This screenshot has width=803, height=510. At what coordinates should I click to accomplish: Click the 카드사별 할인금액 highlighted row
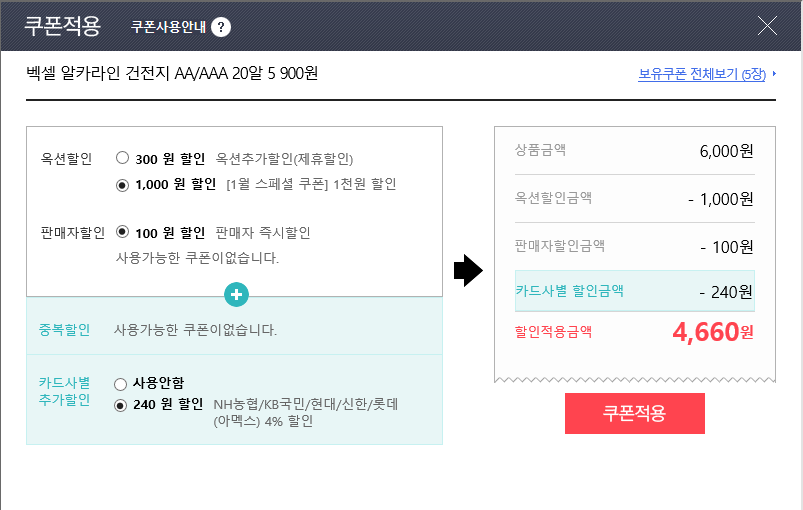click(634, 291)
